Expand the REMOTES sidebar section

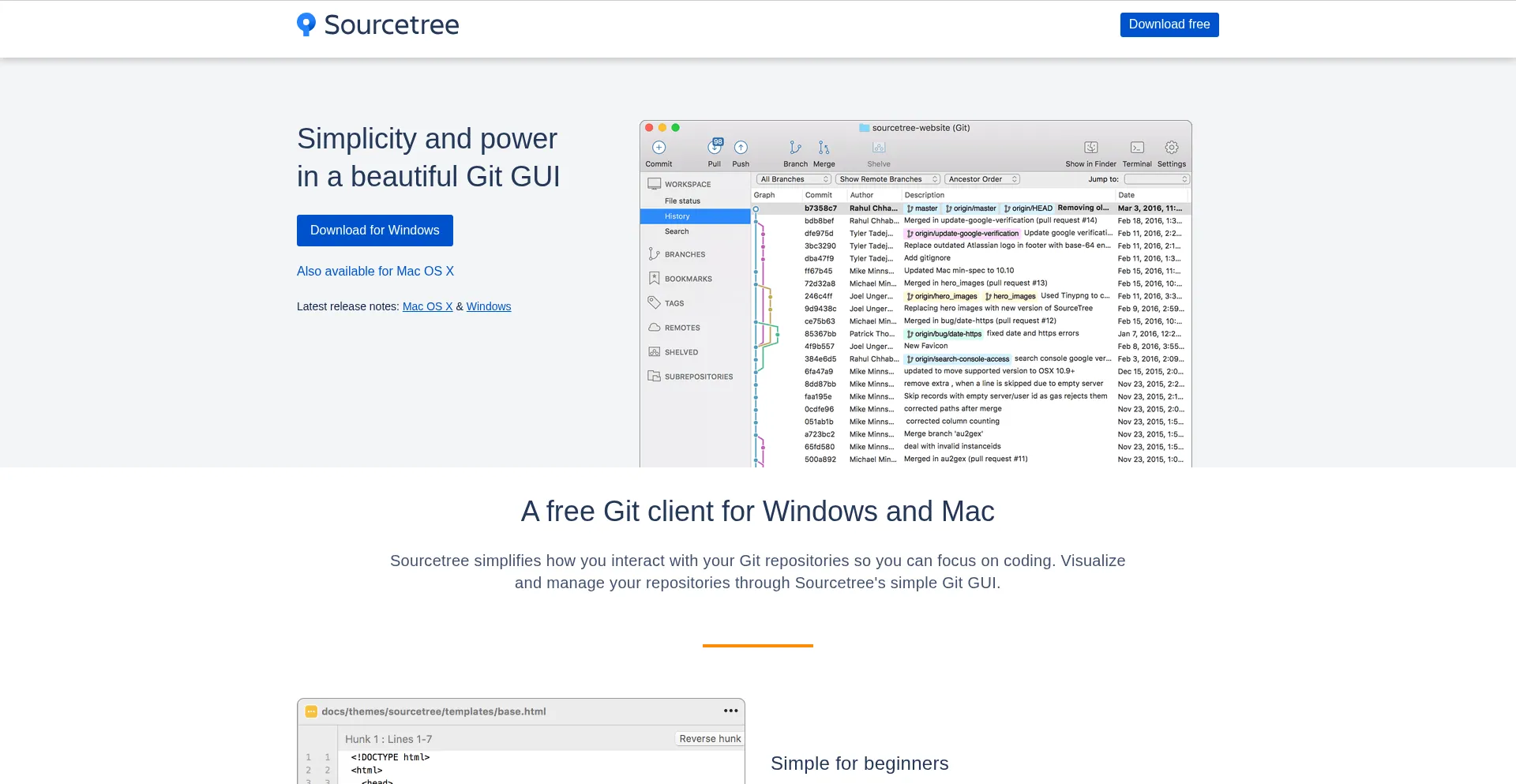682,328
